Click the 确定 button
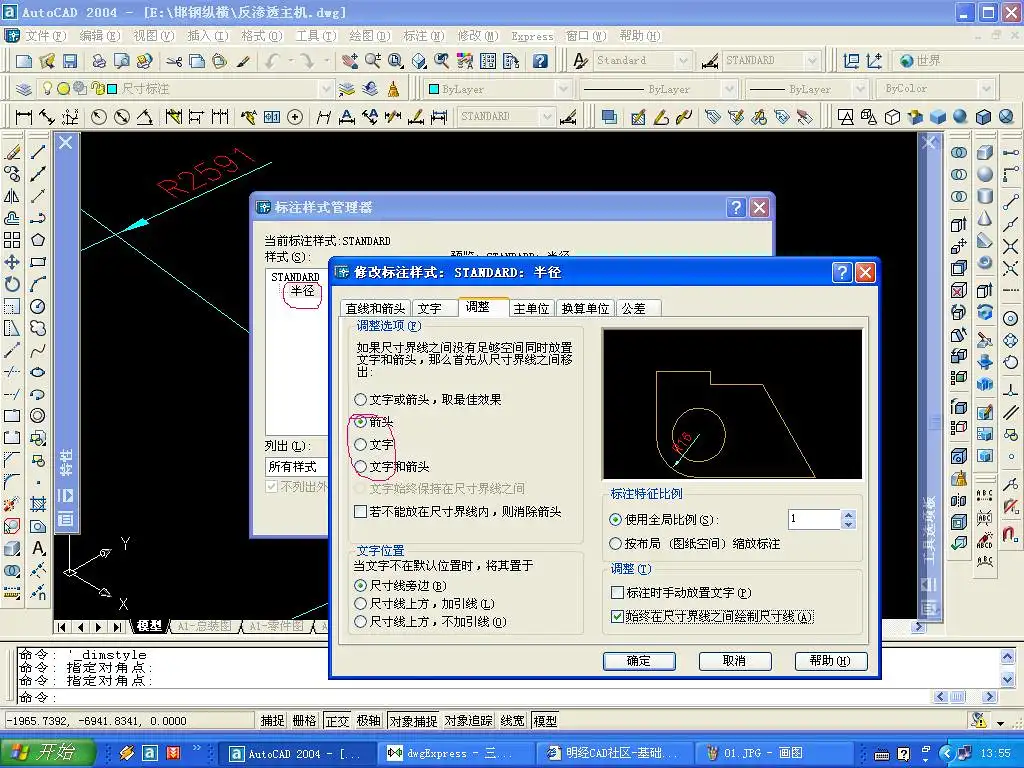Viewport: 1024px width, 768px height. (x=639, y=661)
